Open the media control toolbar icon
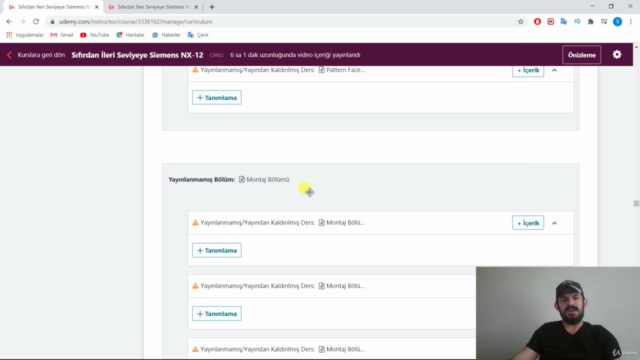Viewport: 640px width, 360px height. pyautogui.click(x=604, y=22)
